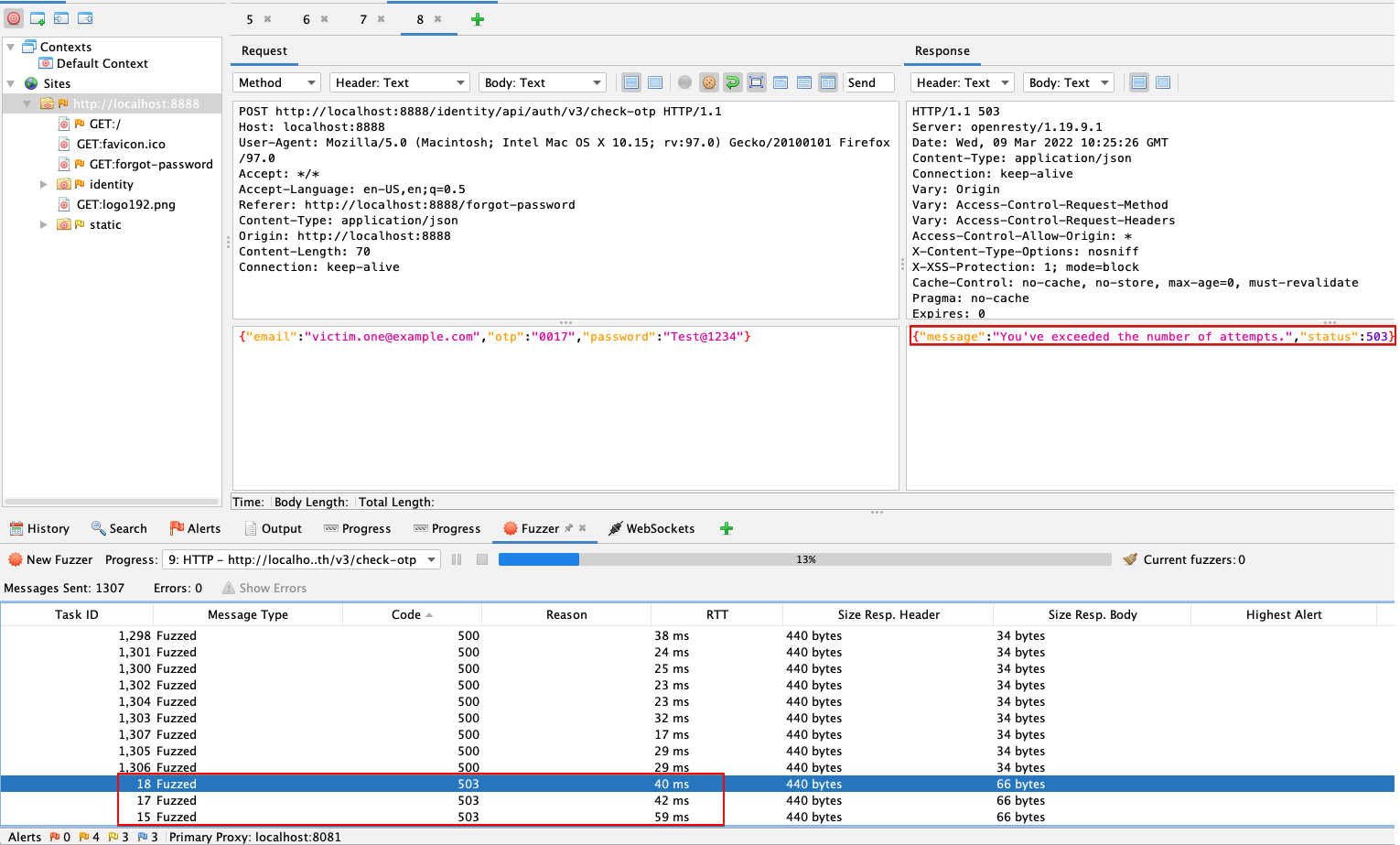This screenshot has width=1400, height=845.
Task: Stop the fuzzer with square button
Action: 482,559
